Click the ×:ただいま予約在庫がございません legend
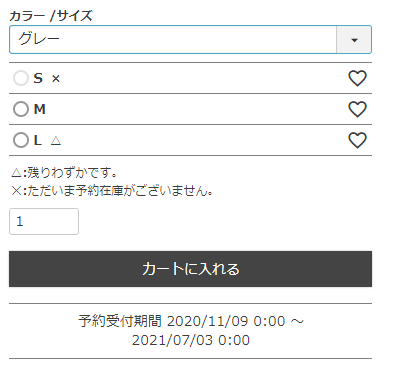 [x=112, y=191]
